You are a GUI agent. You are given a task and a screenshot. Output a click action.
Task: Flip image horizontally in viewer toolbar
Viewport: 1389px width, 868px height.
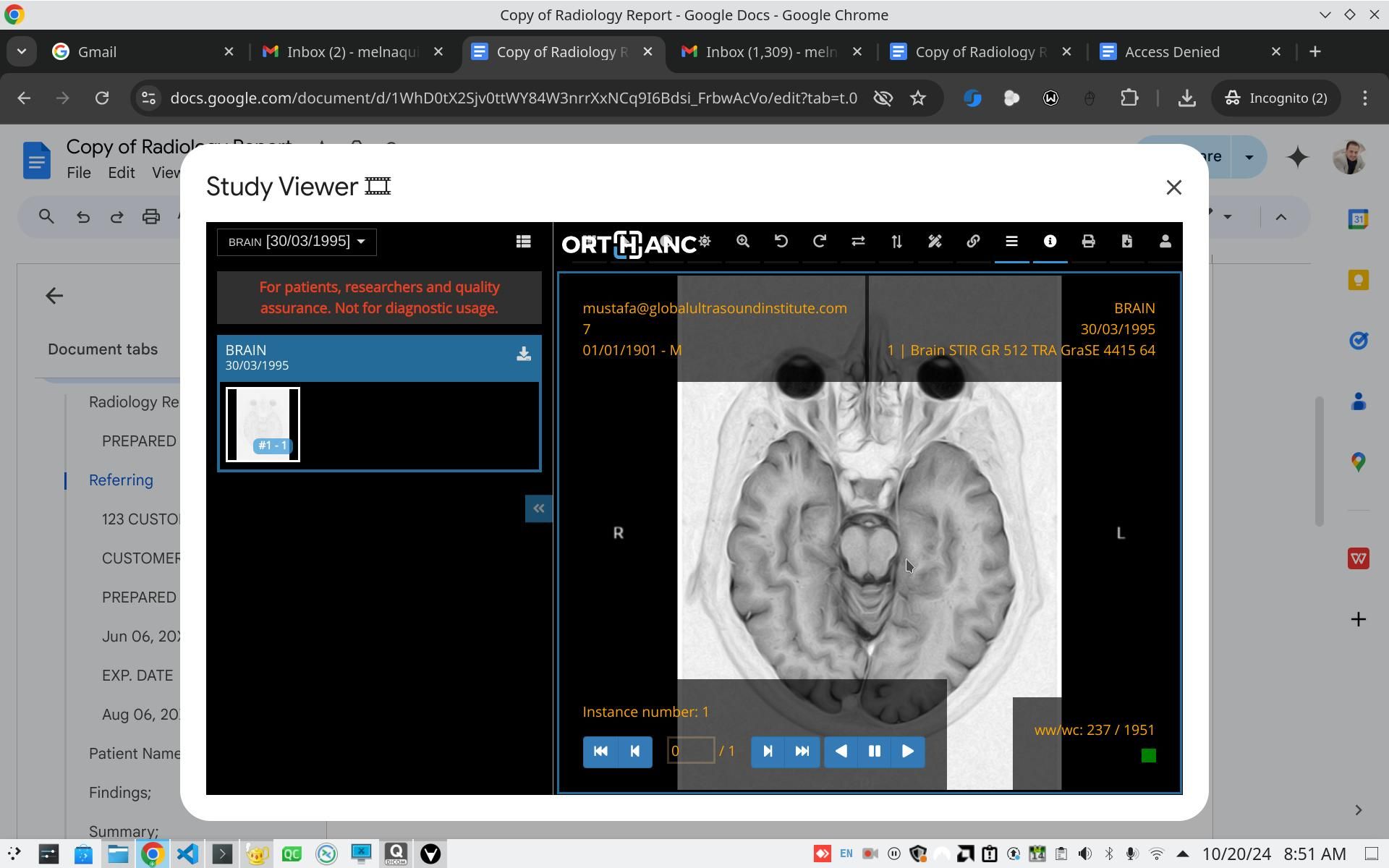click(857, 242)
